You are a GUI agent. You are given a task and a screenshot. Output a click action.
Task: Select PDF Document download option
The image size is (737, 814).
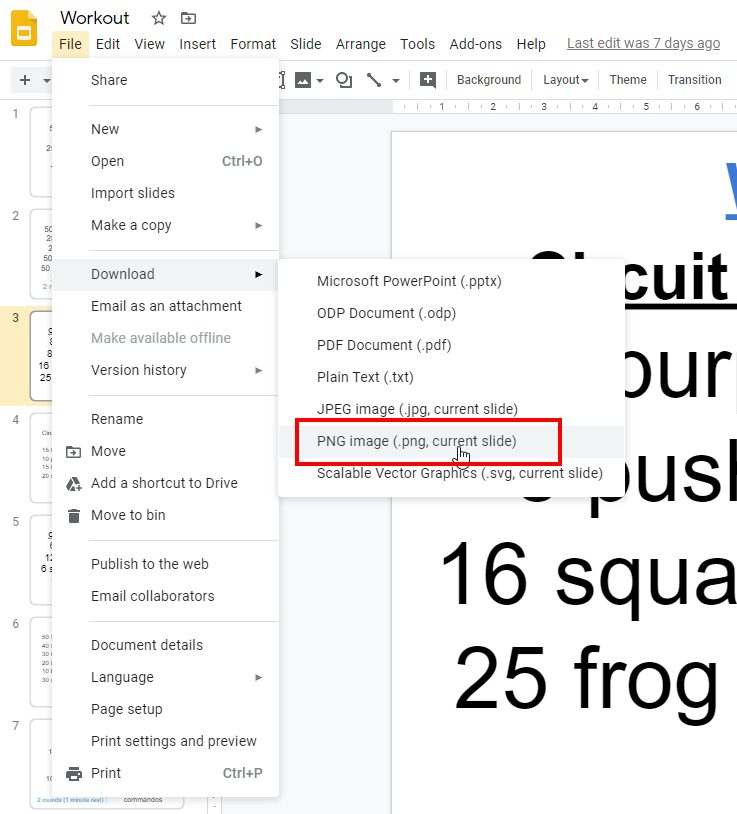[384, 345]
